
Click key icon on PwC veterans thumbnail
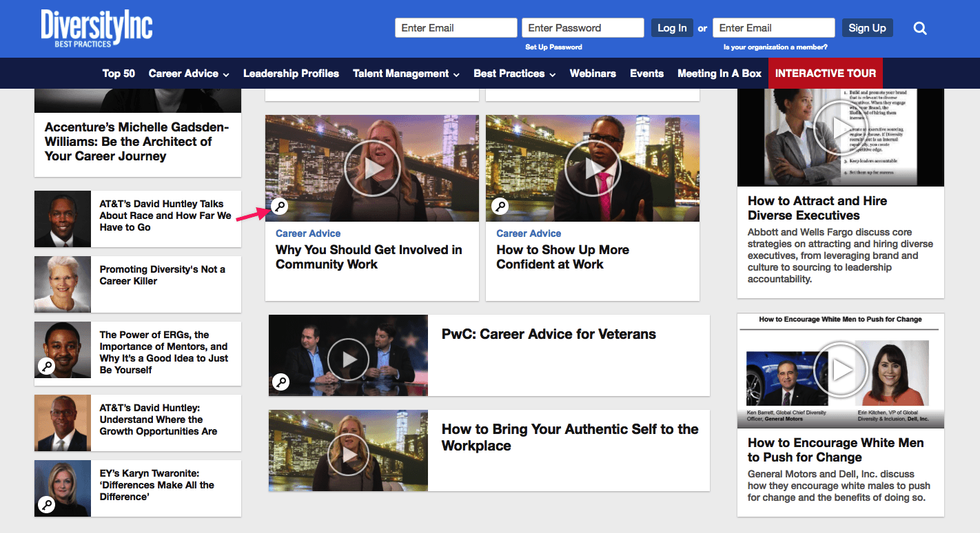tap(282, 382)
